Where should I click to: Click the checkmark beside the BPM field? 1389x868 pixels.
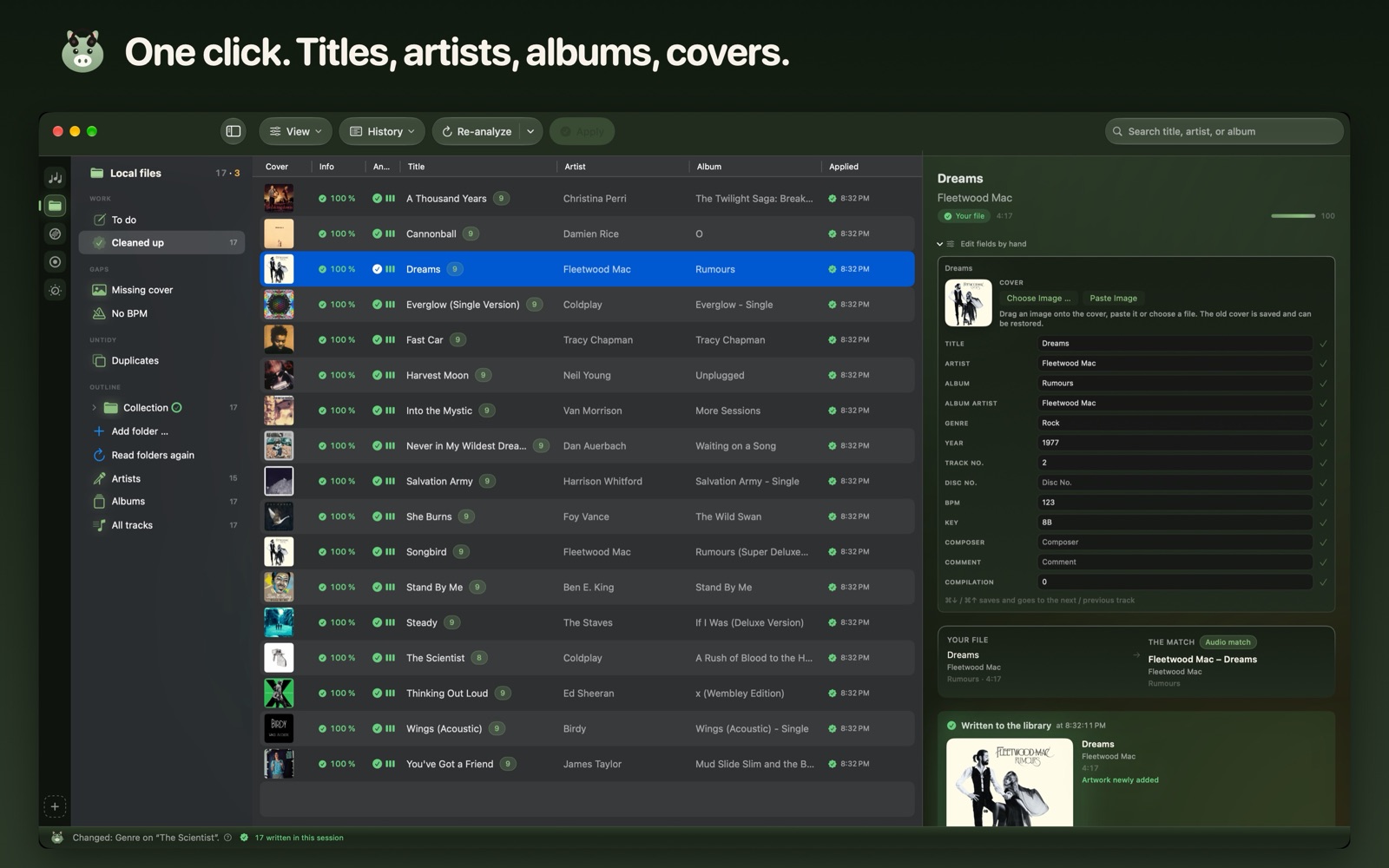[1323, 503]
